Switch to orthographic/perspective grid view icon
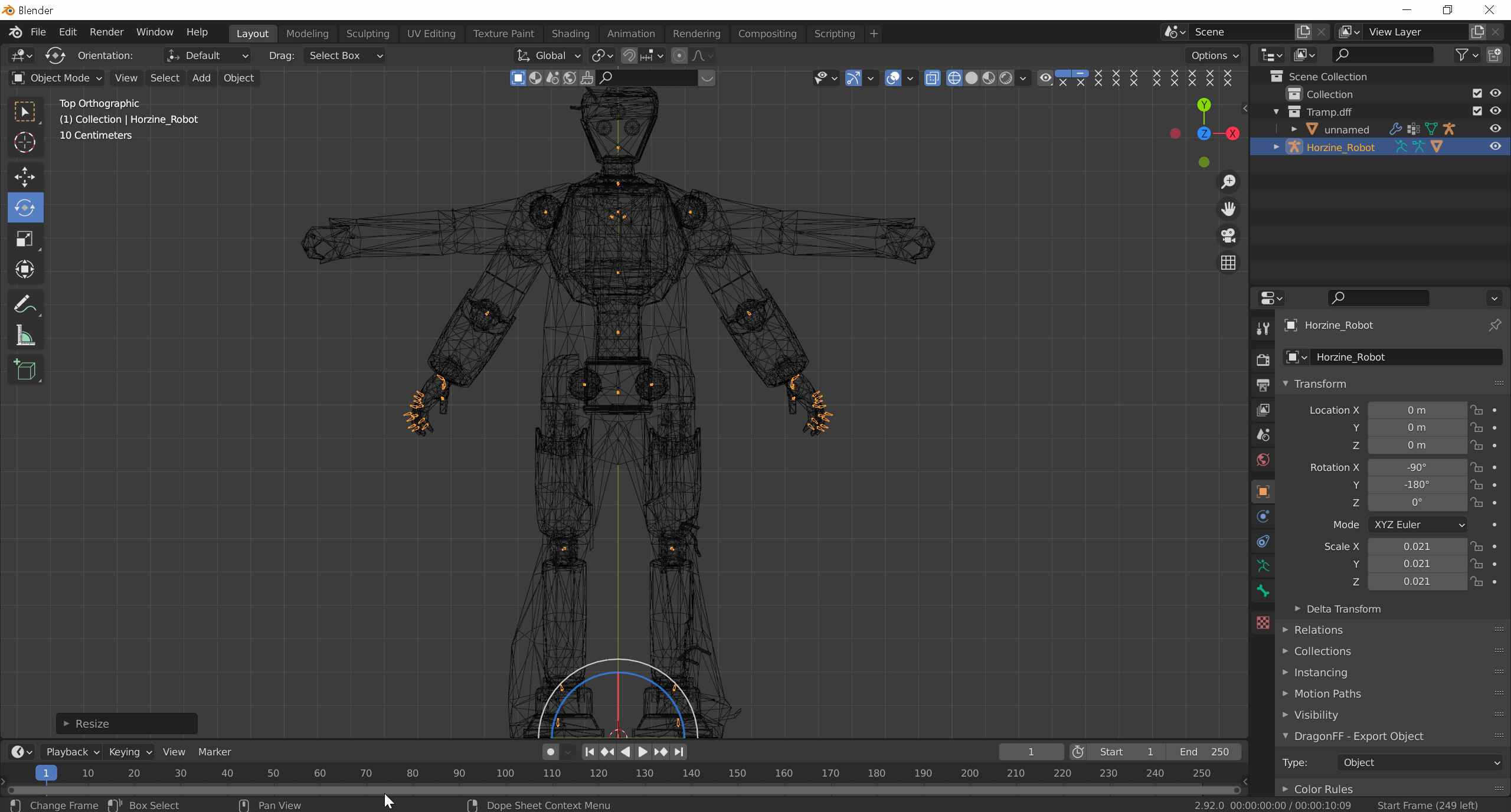The width and height of the screenshot is (1511, 812). (x=1228, y=263)
